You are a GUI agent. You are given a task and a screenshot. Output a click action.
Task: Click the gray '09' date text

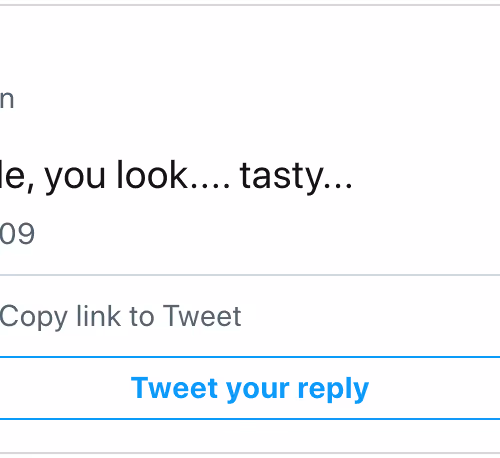(17, 234)
